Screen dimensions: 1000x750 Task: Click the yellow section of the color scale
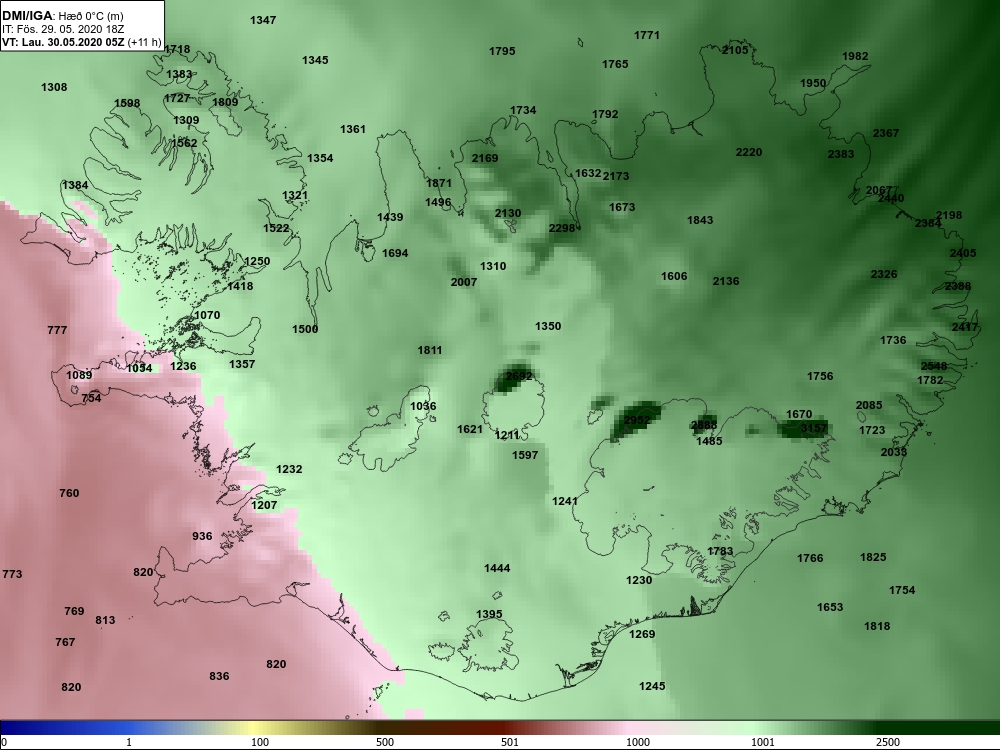click(x=255, y=728)
